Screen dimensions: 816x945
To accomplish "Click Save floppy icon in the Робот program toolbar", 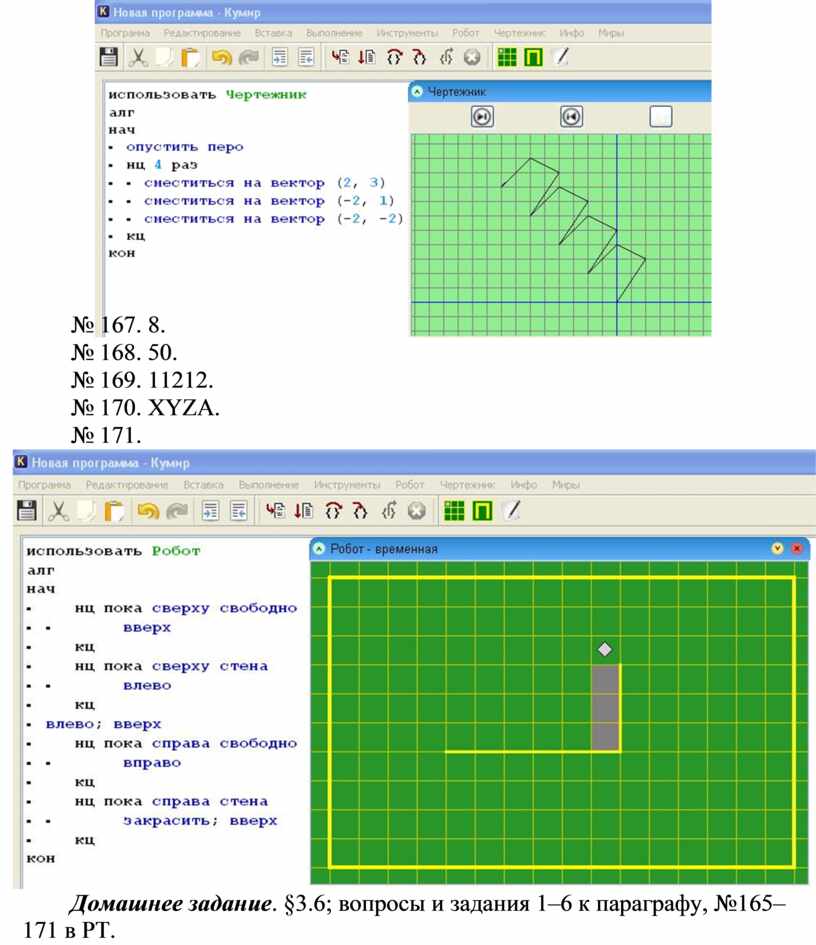I will pos(27,511).
